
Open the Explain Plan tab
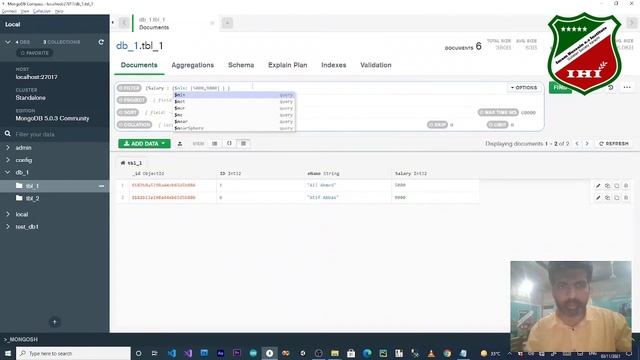(x=287, y=65)
